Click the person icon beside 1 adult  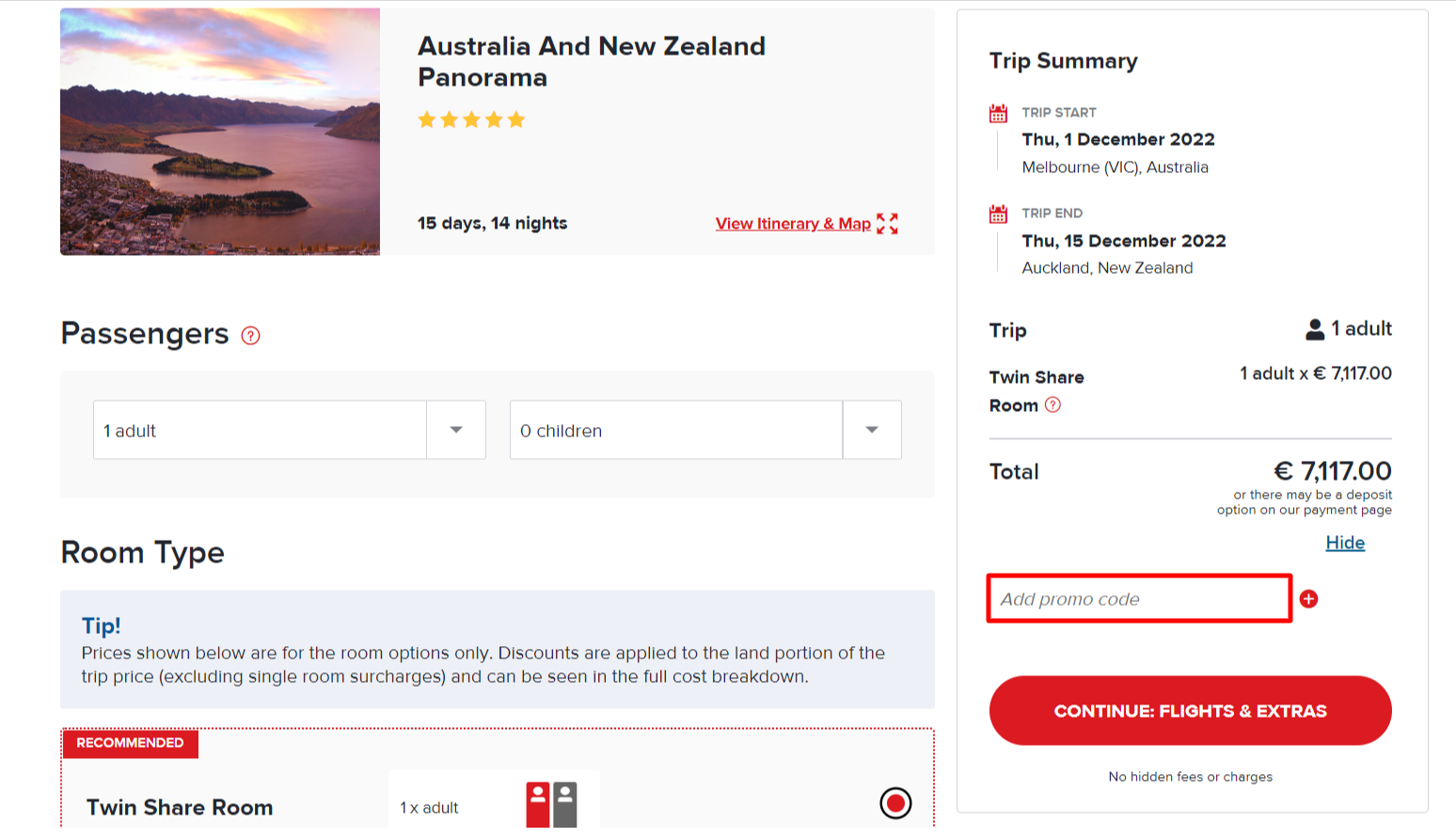pos(1315,329)
